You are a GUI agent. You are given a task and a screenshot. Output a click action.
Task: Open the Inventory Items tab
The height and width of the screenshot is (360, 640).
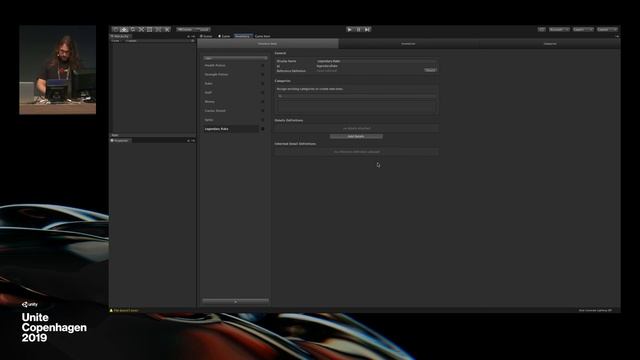click(x=268, y=44)
